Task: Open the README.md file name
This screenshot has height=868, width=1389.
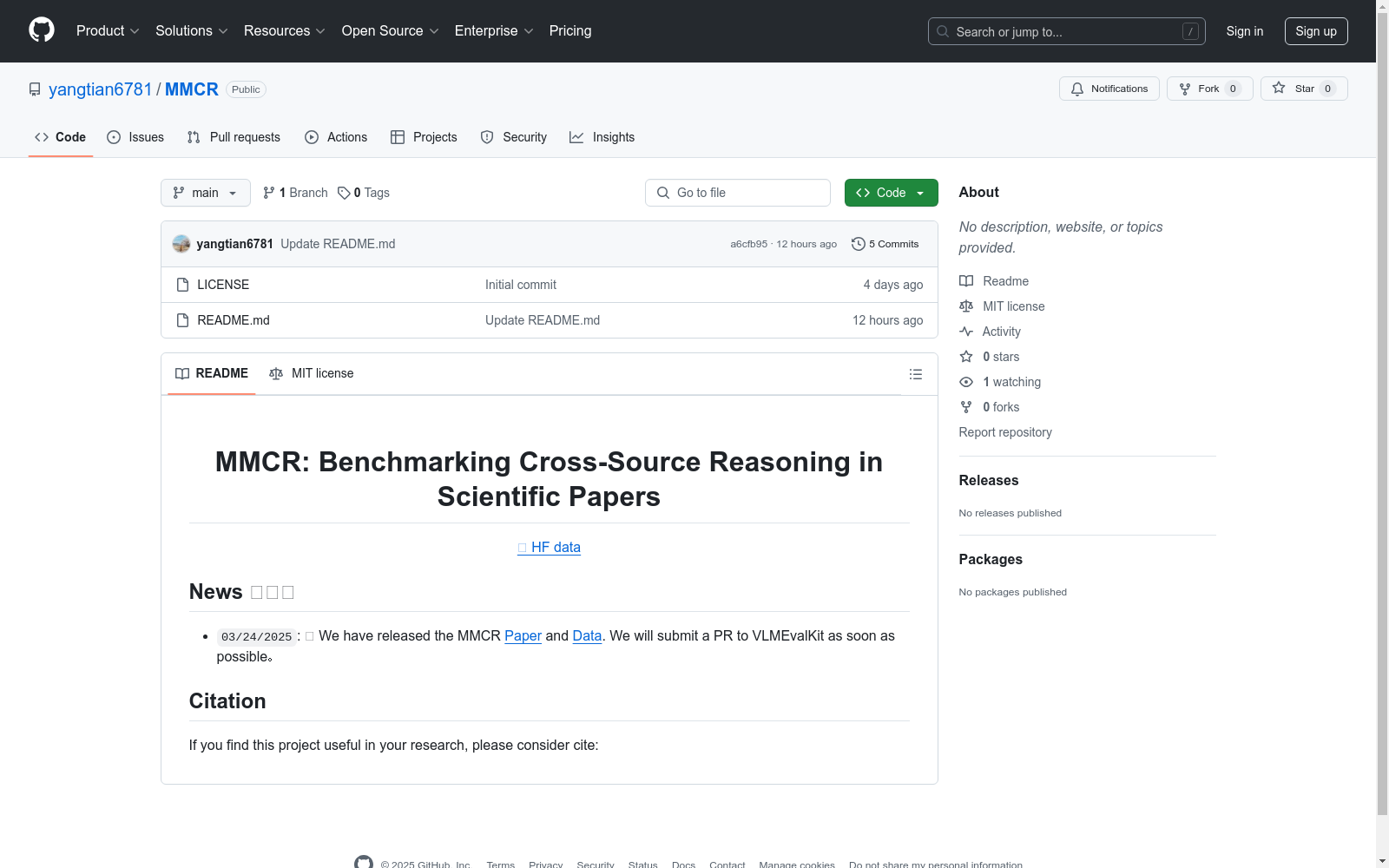Action: 234,320
